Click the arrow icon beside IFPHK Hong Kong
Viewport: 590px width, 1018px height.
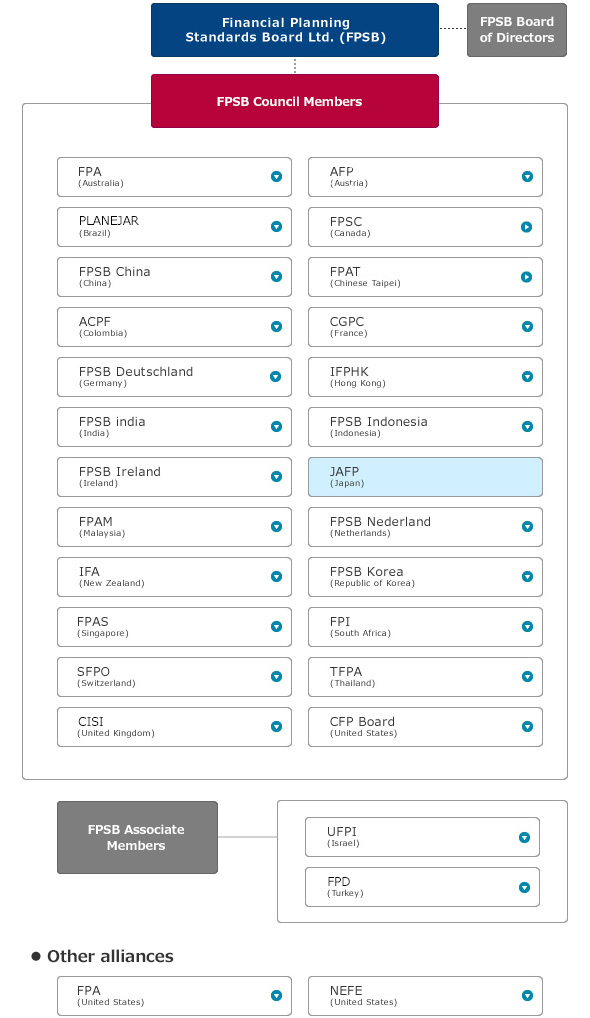click(x=527, y=377)
